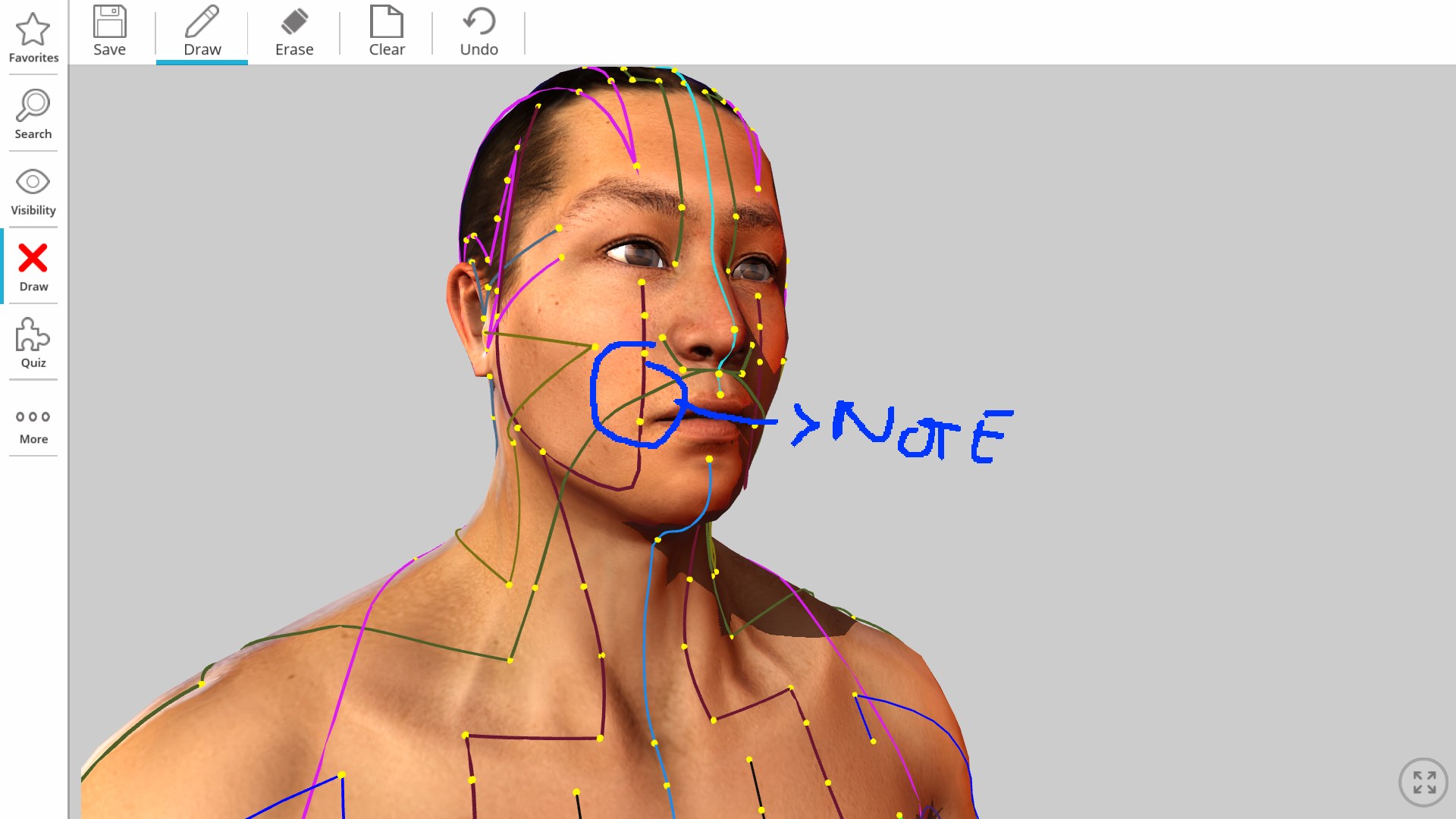Save the current annotation
The height and width of the screenshot is (819, 1456).
pyautogui.click(x=109, y=30)
